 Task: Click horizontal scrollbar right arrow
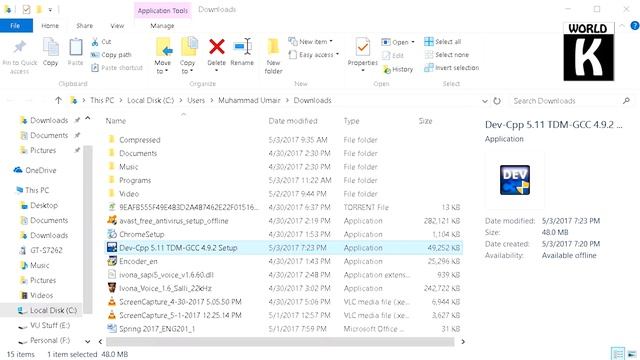pyautogui.click(x=463, y=342)
